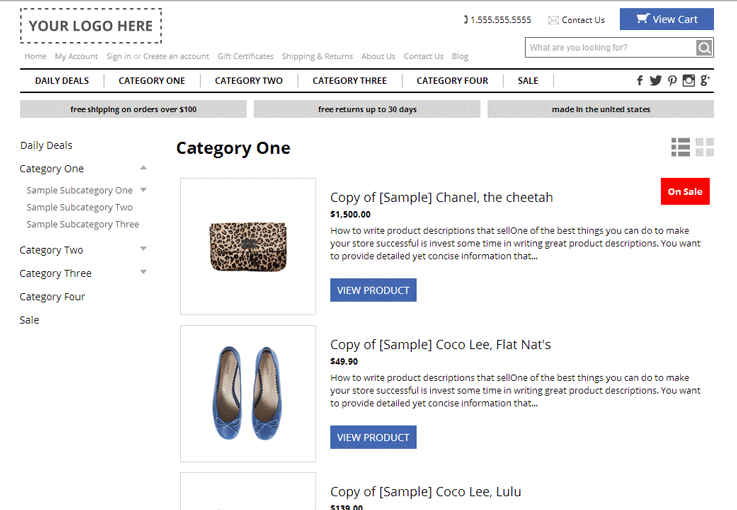The height and width of the screenshot is (510, 737).
Task: Switch to grid view layout icon
Action: coord(705,147)
